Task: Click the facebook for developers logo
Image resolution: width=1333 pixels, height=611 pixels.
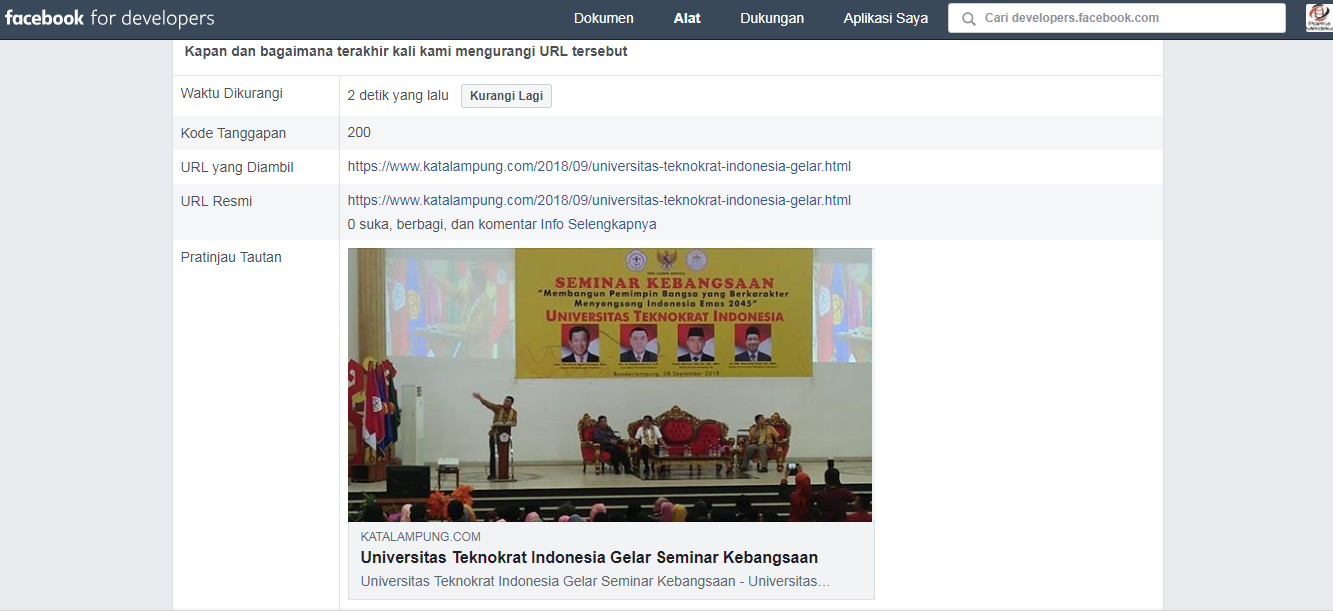Action: [110, 18]
